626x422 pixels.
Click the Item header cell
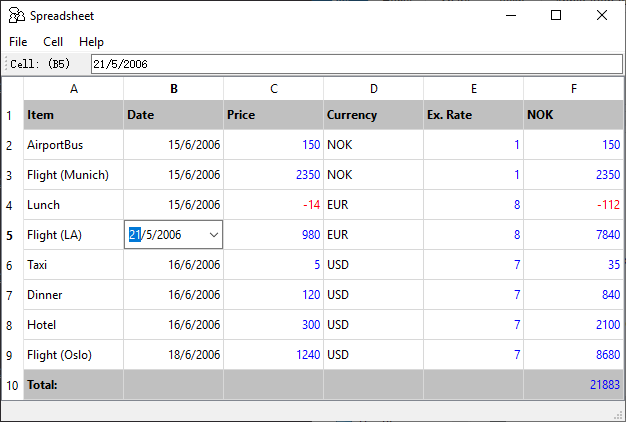(73, 115)
